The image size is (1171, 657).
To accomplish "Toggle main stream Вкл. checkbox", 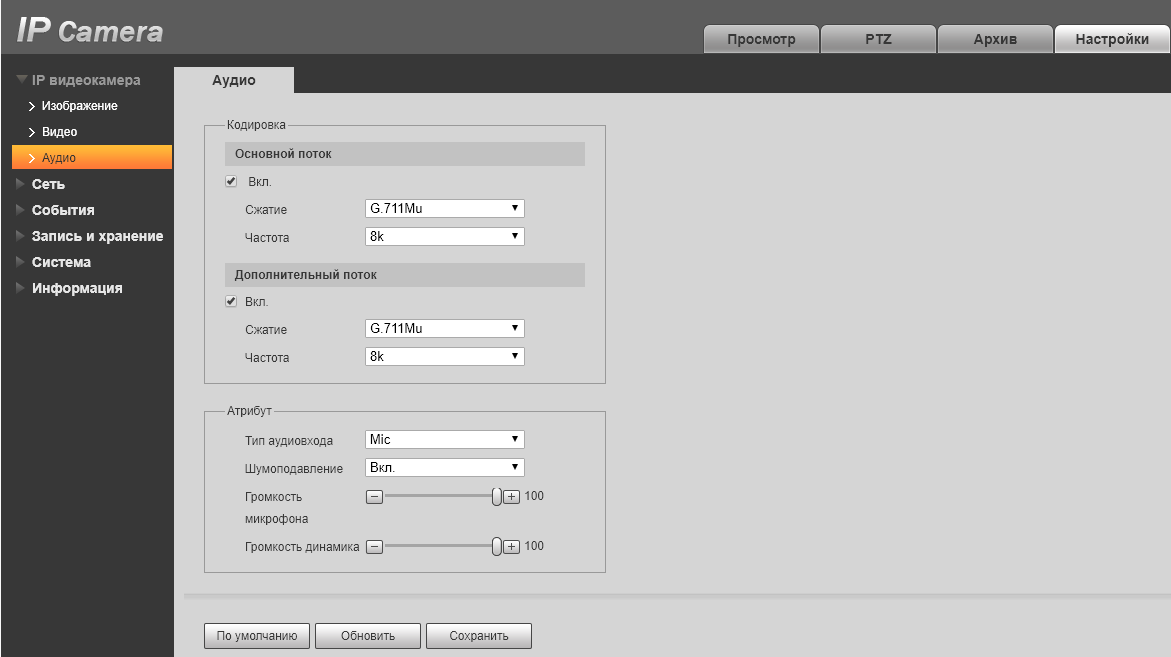I will (x=232, y=181).
